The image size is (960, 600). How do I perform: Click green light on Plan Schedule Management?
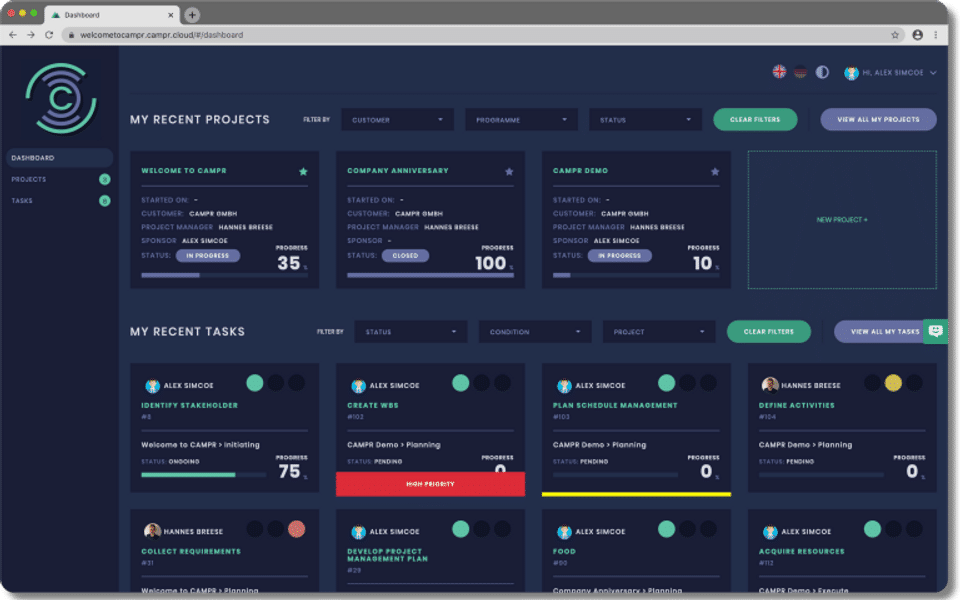click(x=666, y=383)
